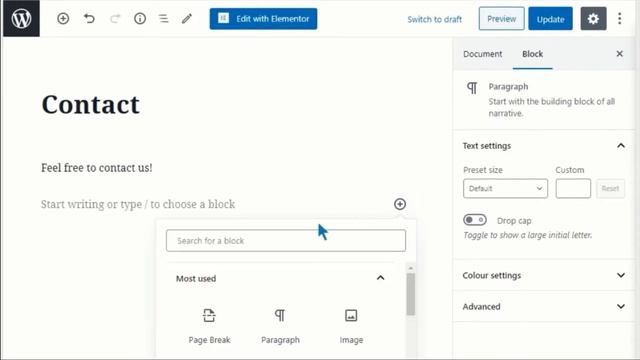Toggle the Drop cap switch
The height and width of the screenshot is (360, 640).
475,220
